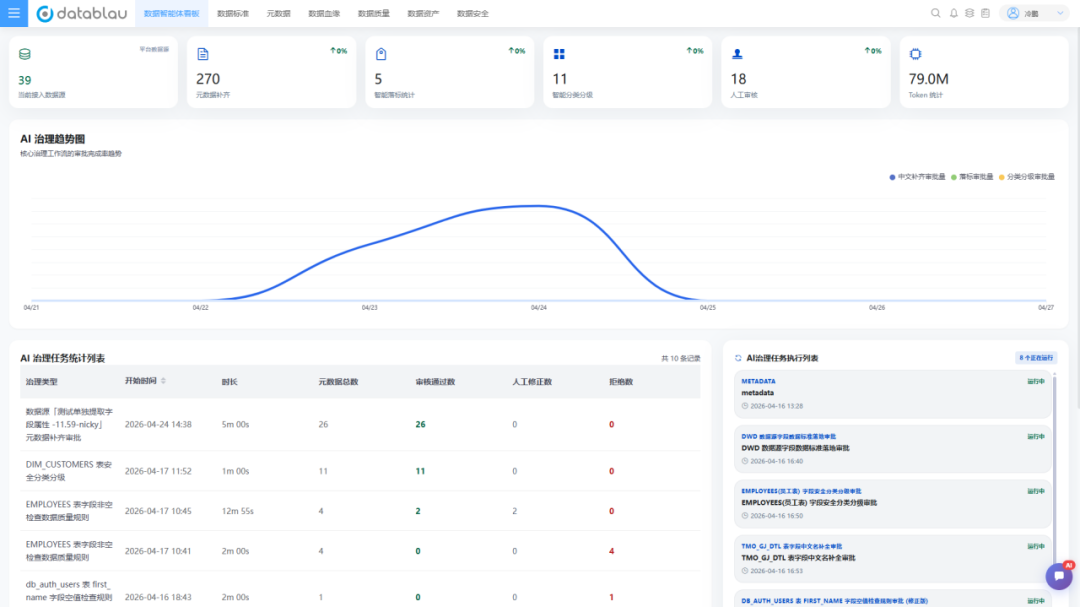Open the notification bell icon
This screenshot has width=1080, height=607.
953,14
